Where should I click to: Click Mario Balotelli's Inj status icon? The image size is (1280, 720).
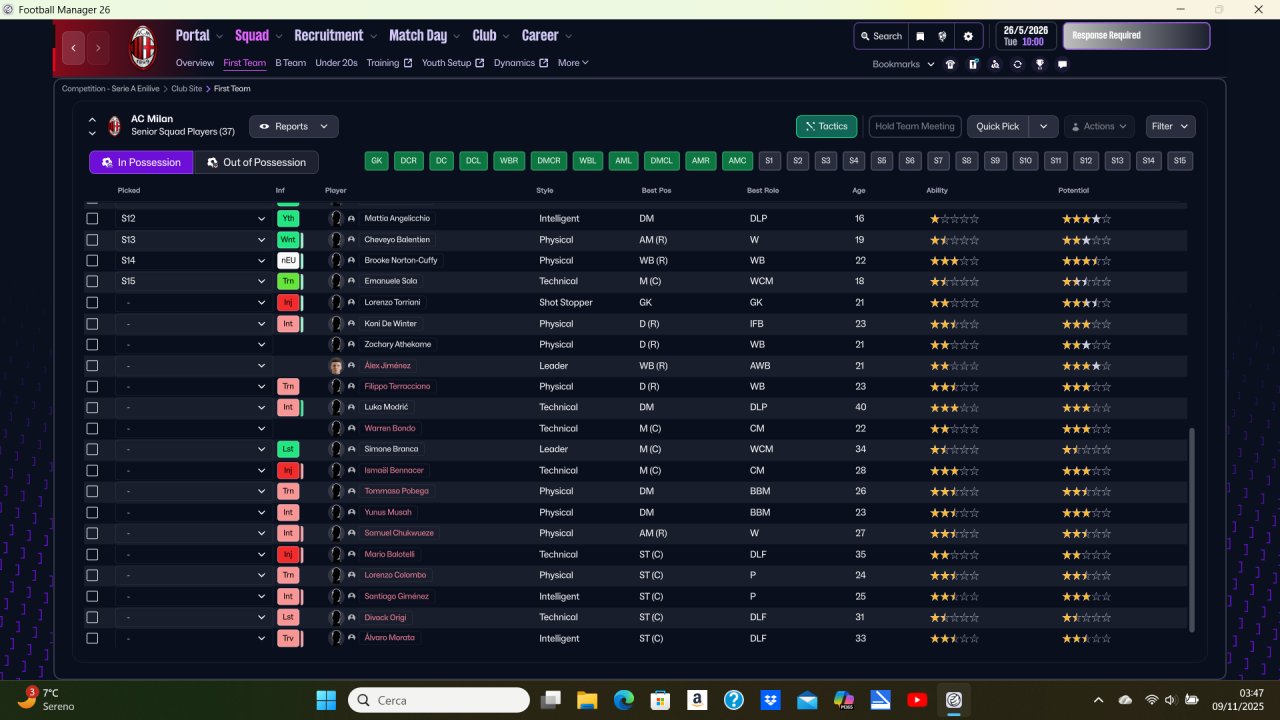289,554
